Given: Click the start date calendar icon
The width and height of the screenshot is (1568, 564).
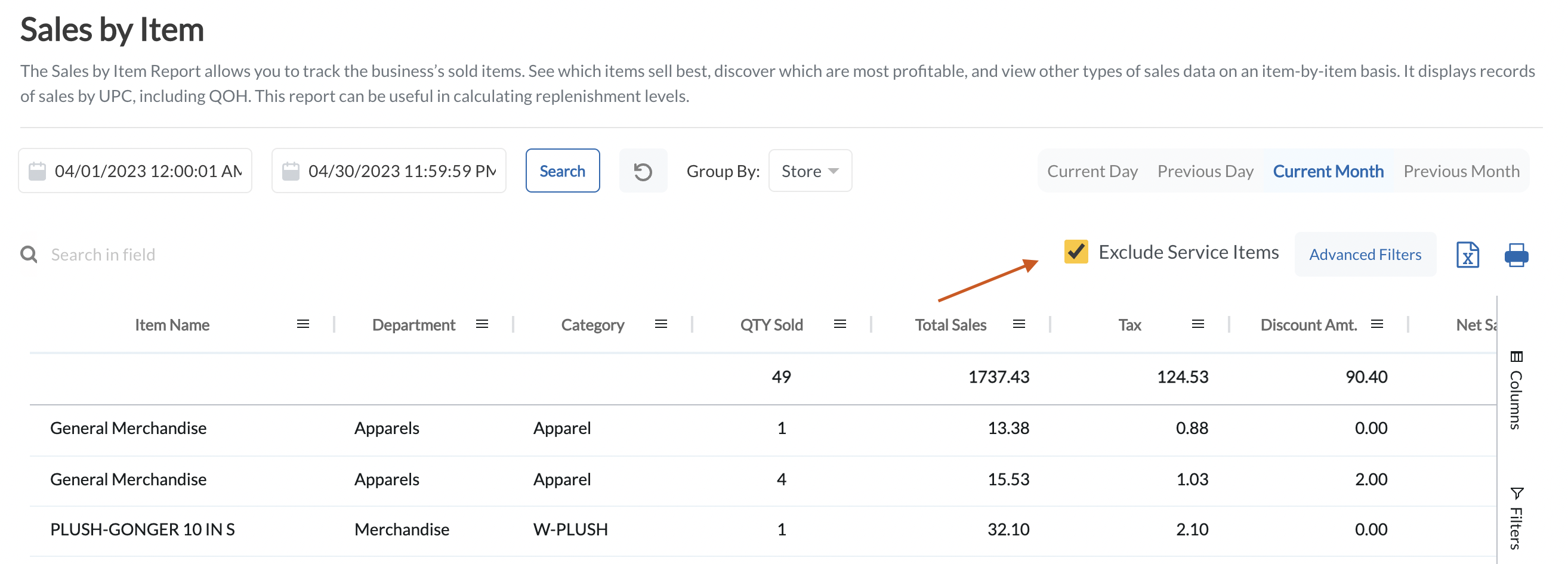Looking at the screenshot, I should pos(37,172).
